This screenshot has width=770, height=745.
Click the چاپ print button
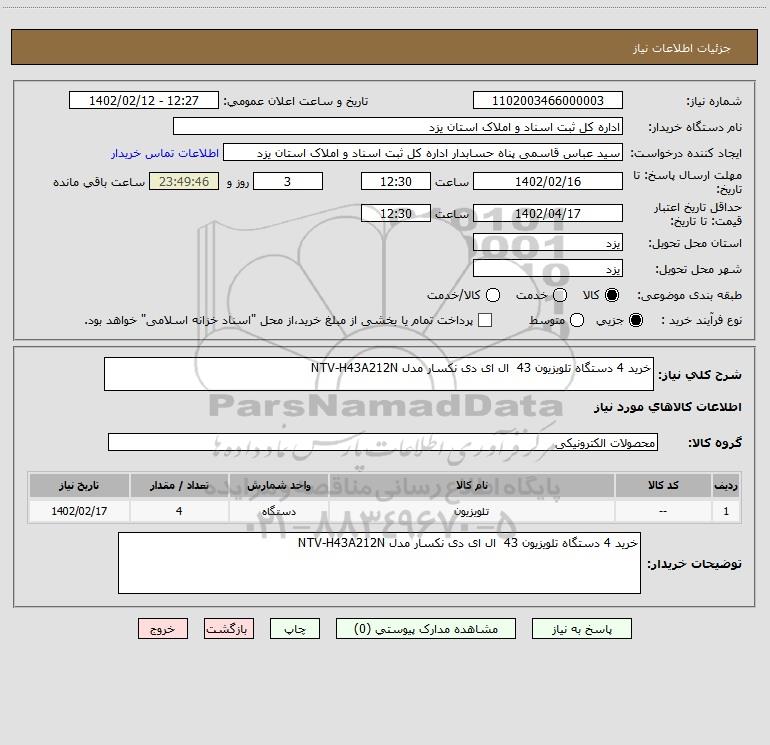coord(295,629)
